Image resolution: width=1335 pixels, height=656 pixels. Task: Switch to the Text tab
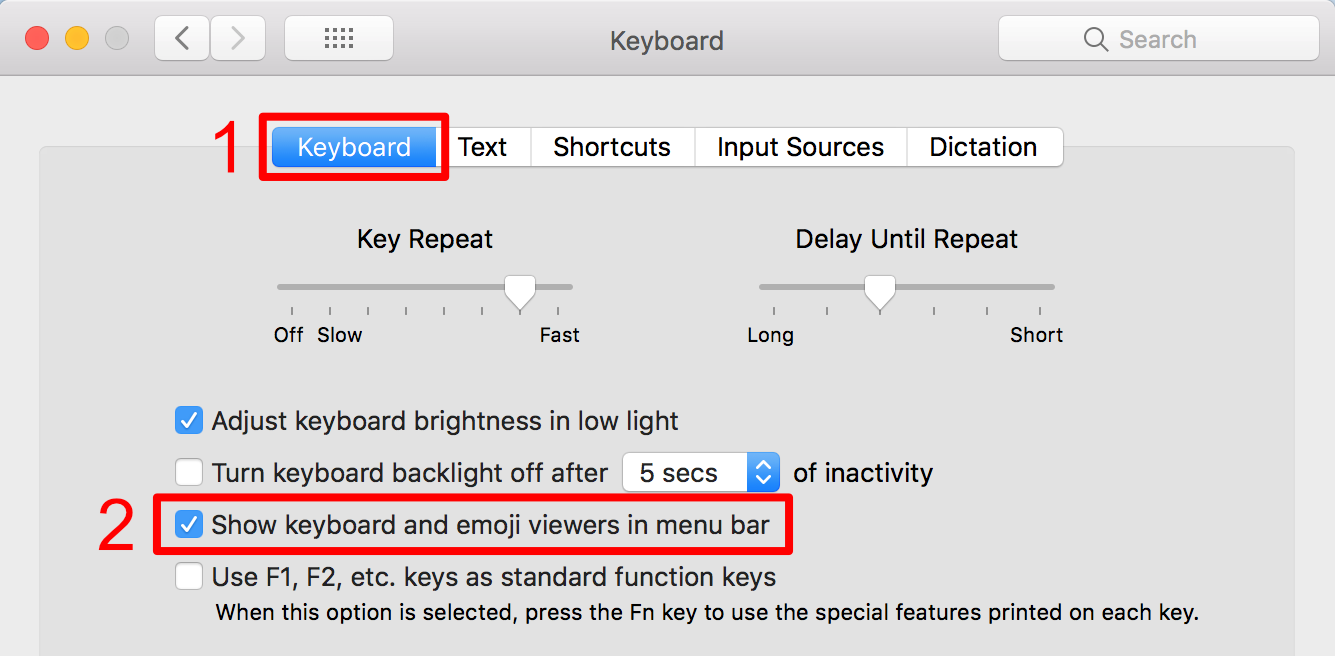point(483,147)
